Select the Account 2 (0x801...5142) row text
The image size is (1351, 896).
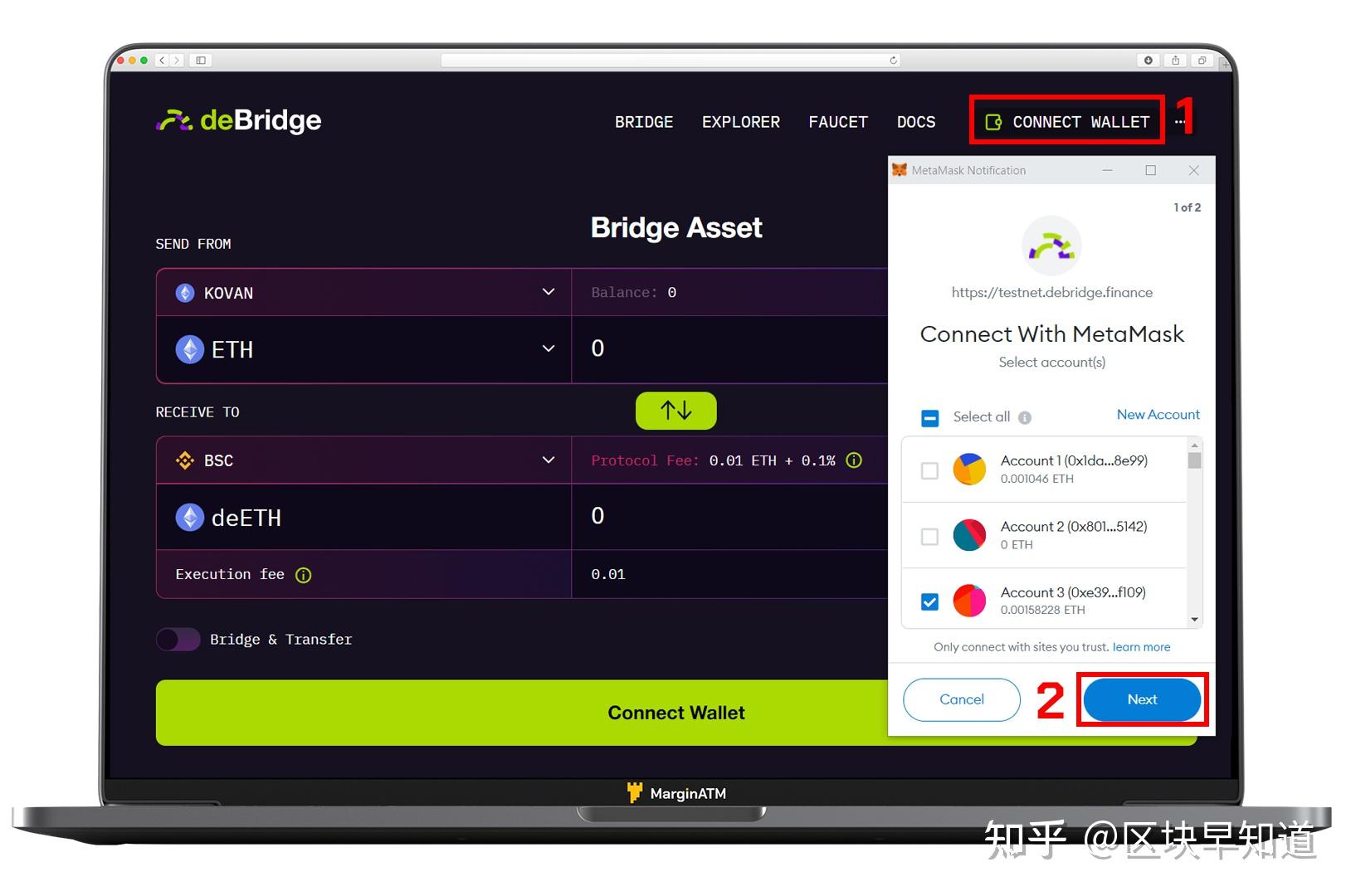point(1074,527)
